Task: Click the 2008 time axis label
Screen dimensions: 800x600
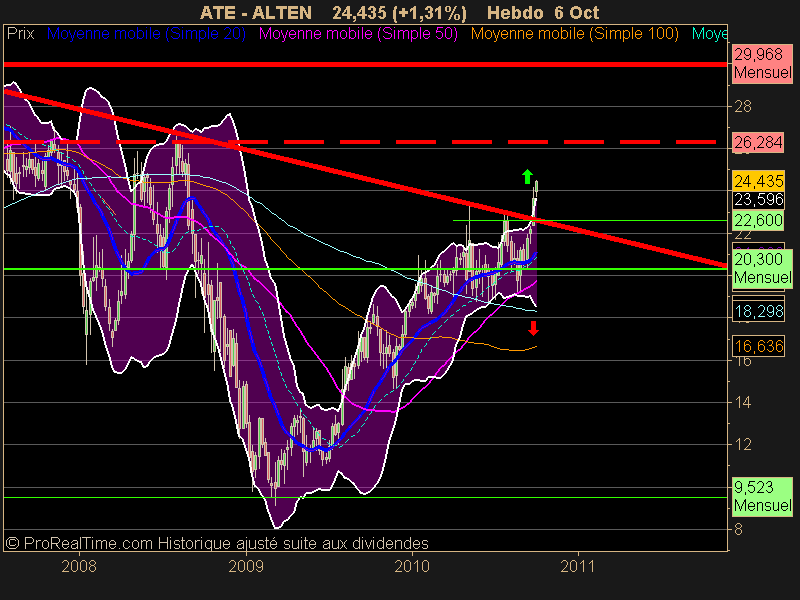Action: pos(79,566)
